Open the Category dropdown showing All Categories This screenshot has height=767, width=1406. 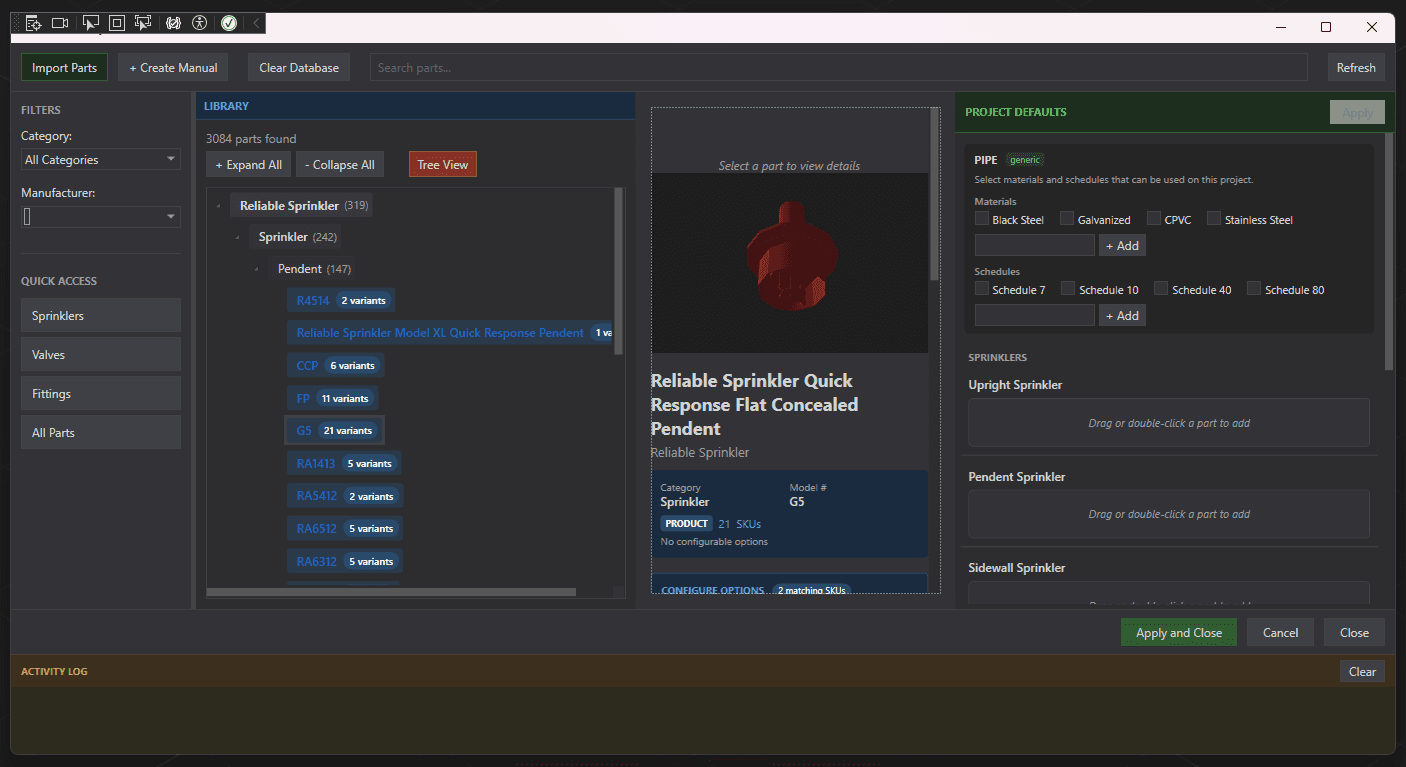[101, 159]
